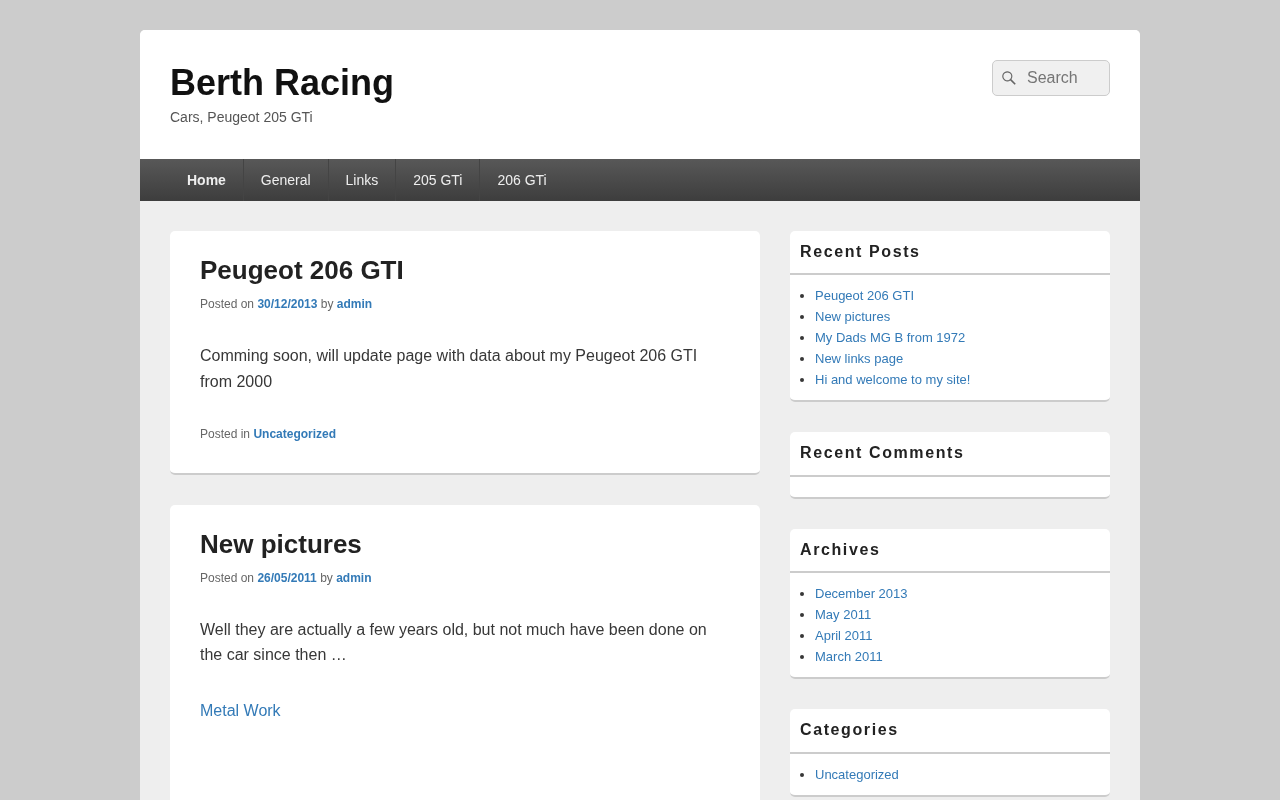Click the text starting 'Comming soon, will update'

(x=449, y=368)
